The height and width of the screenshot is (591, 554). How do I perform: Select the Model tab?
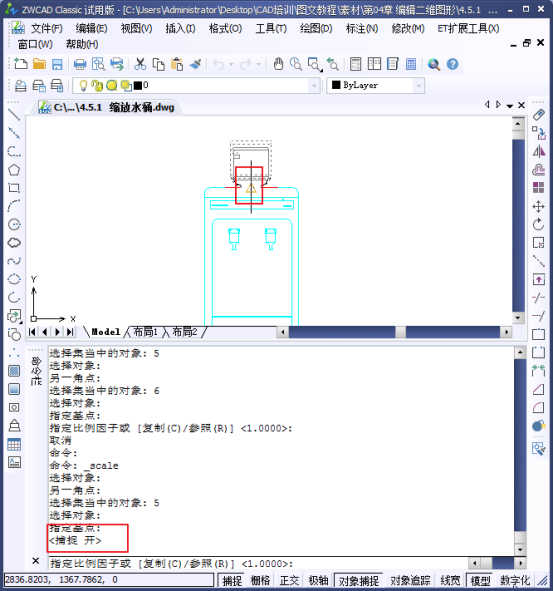[x=106, y=332]
